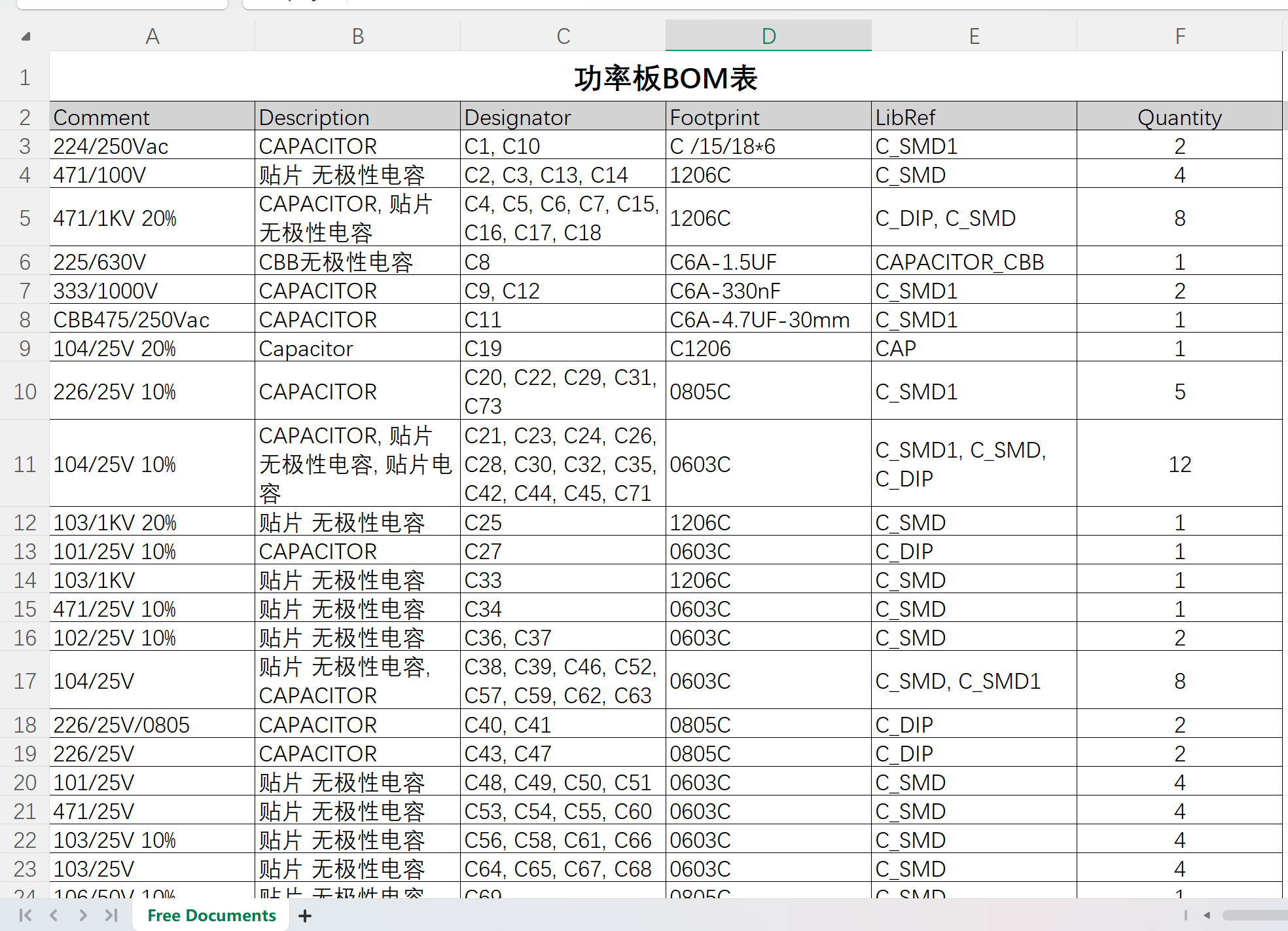Select cell C1206
This screenshot has height=931, width=1288.
768,348
